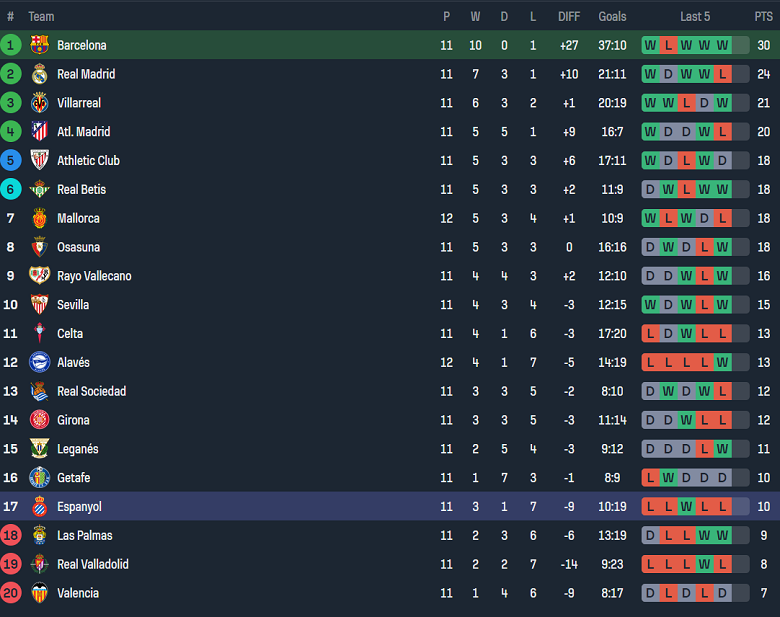Viewport: 780px width, 617px height.
Task: Click the Atl. Madrid crest icon
Action: pyautogui.click(x=39, y=132)
